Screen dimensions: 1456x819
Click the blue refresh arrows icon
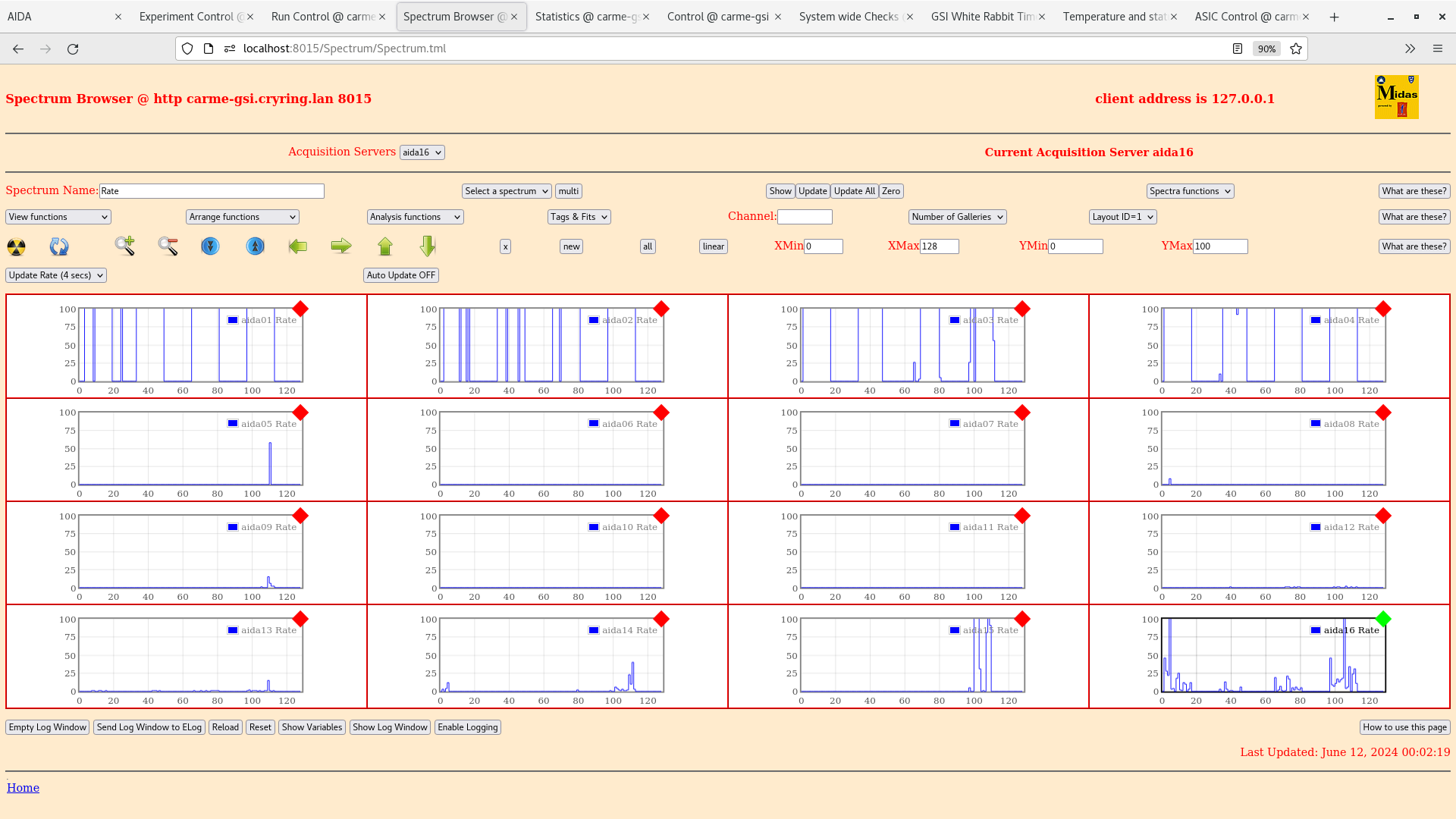coord(59,246)
